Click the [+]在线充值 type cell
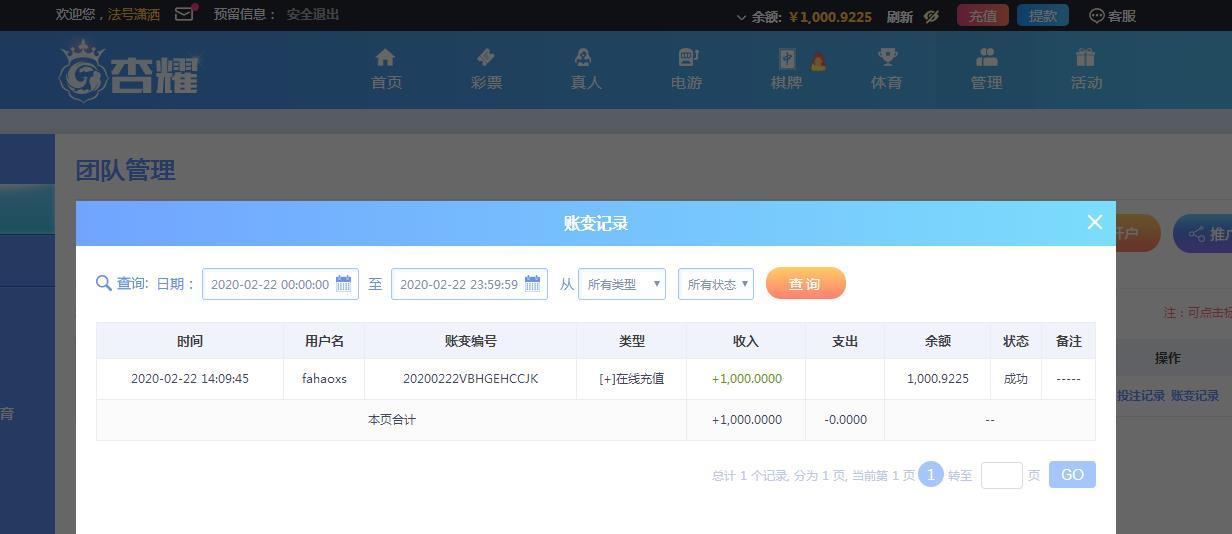Screen dimensions: 1232x534 point(632,379)
